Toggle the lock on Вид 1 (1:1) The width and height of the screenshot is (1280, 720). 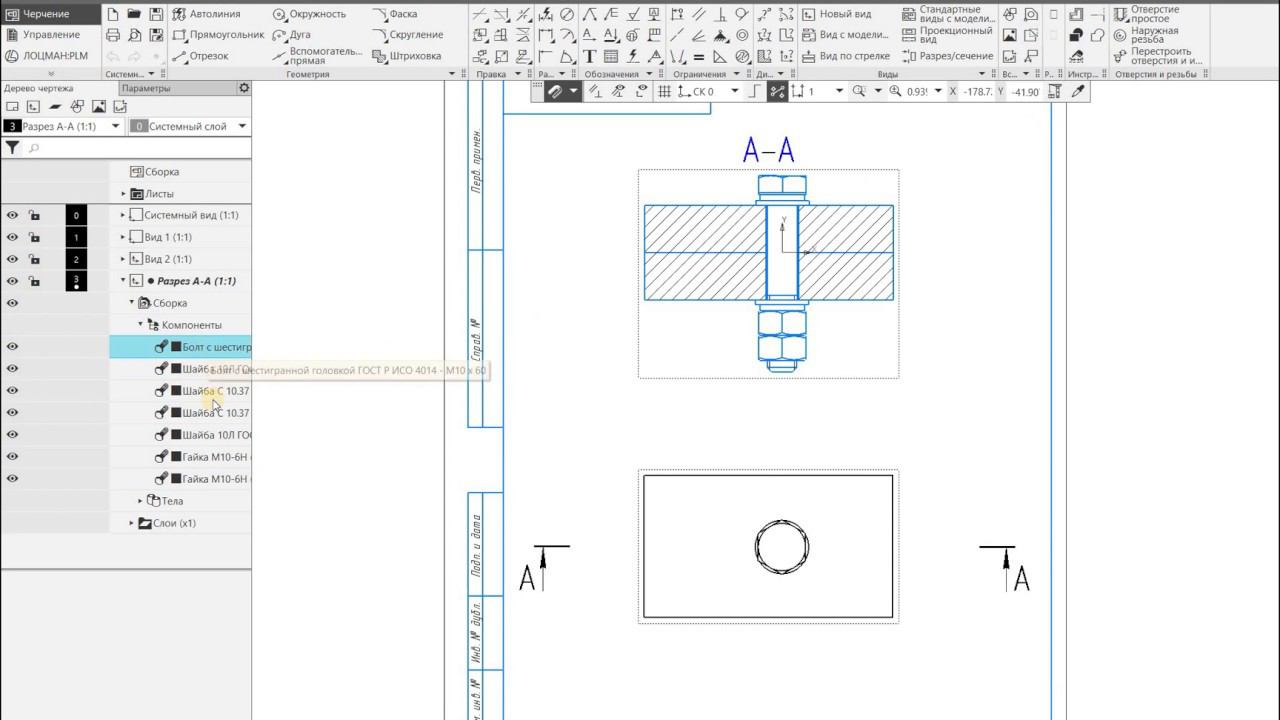34,237
